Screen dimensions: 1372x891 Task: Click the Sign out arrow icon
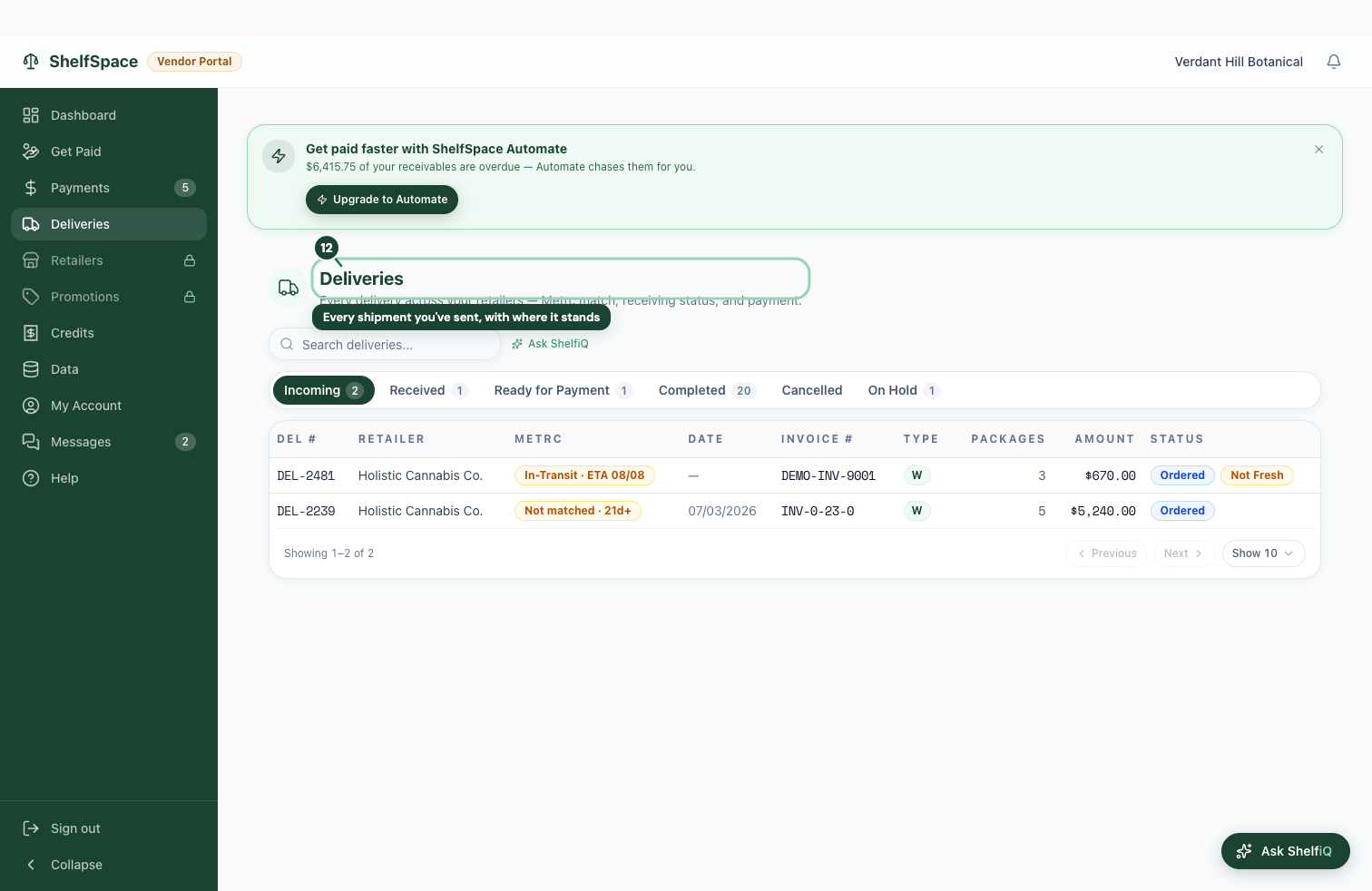click(x=31, y=828)
